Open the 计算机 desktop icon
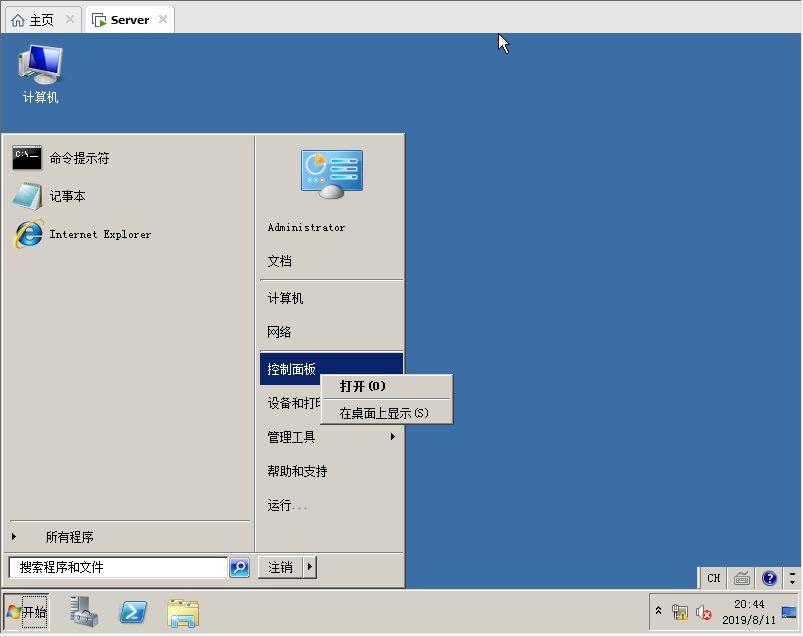The width and height of the screenshot is (803, 637). pyautogui.click(x=40, y=74)
